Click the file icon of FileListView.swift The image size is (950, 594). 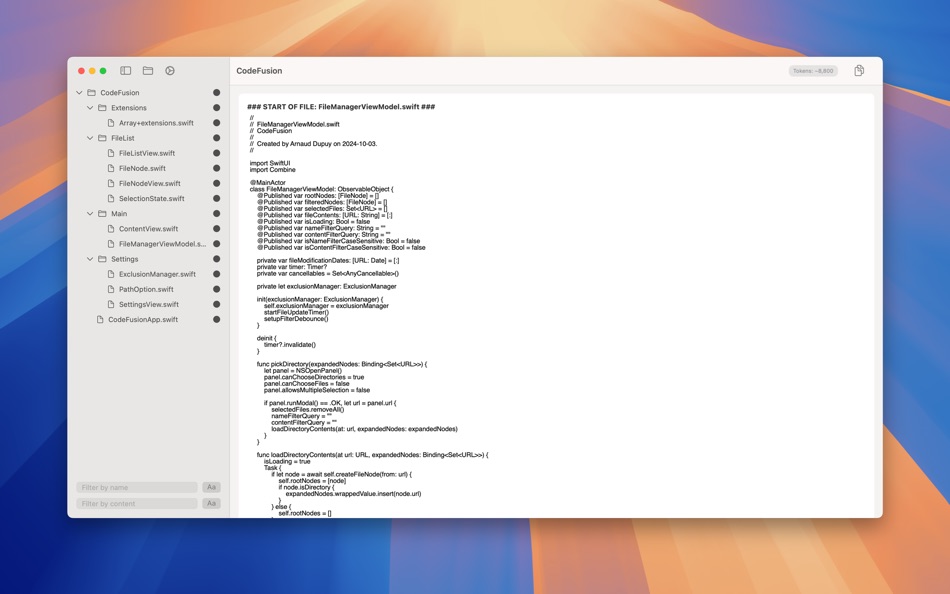(111, 153)
